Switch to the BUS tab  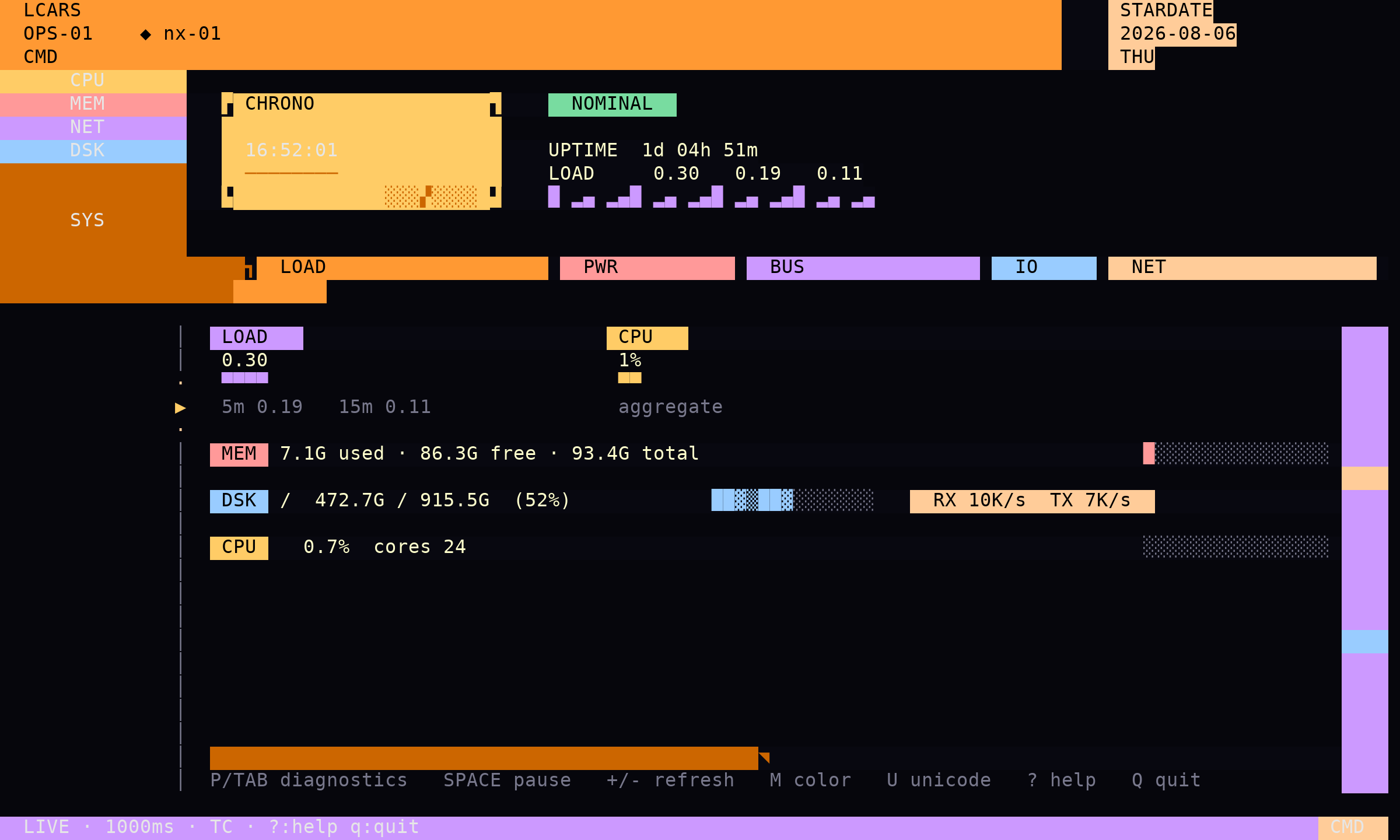point(863,268)
